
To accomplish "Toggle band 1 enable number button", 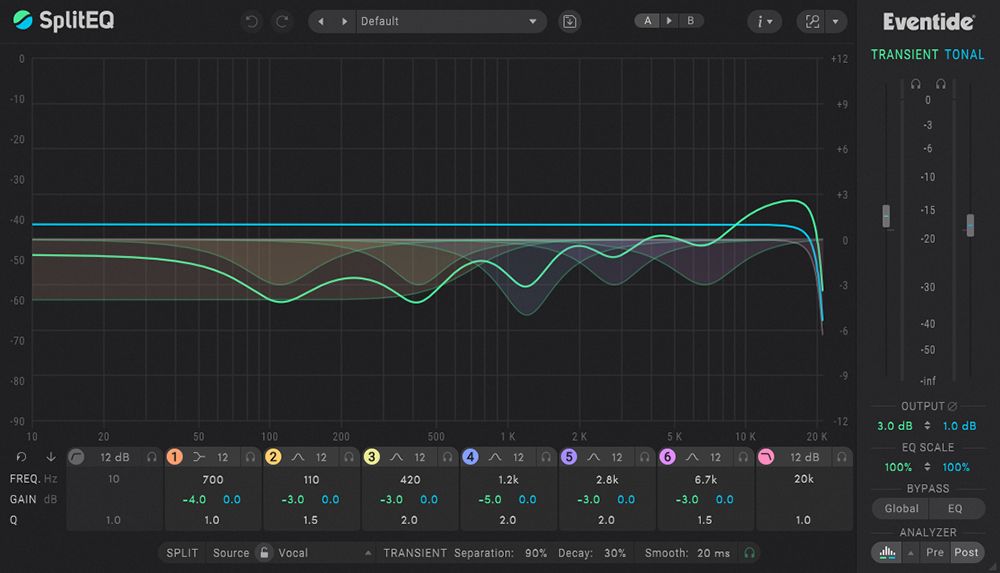I will pyautogui.click(x=174, y=457).
